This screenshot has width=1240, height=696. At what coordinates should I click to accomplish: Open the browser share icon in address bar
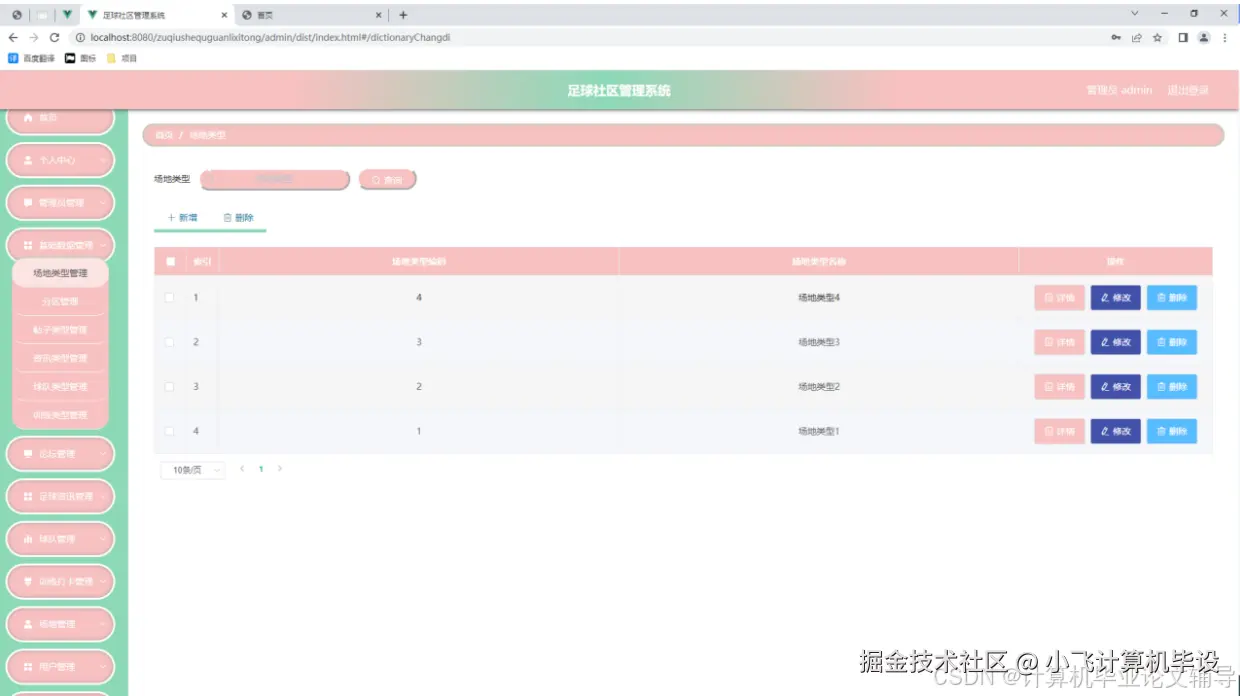[x=1137, y=37]
